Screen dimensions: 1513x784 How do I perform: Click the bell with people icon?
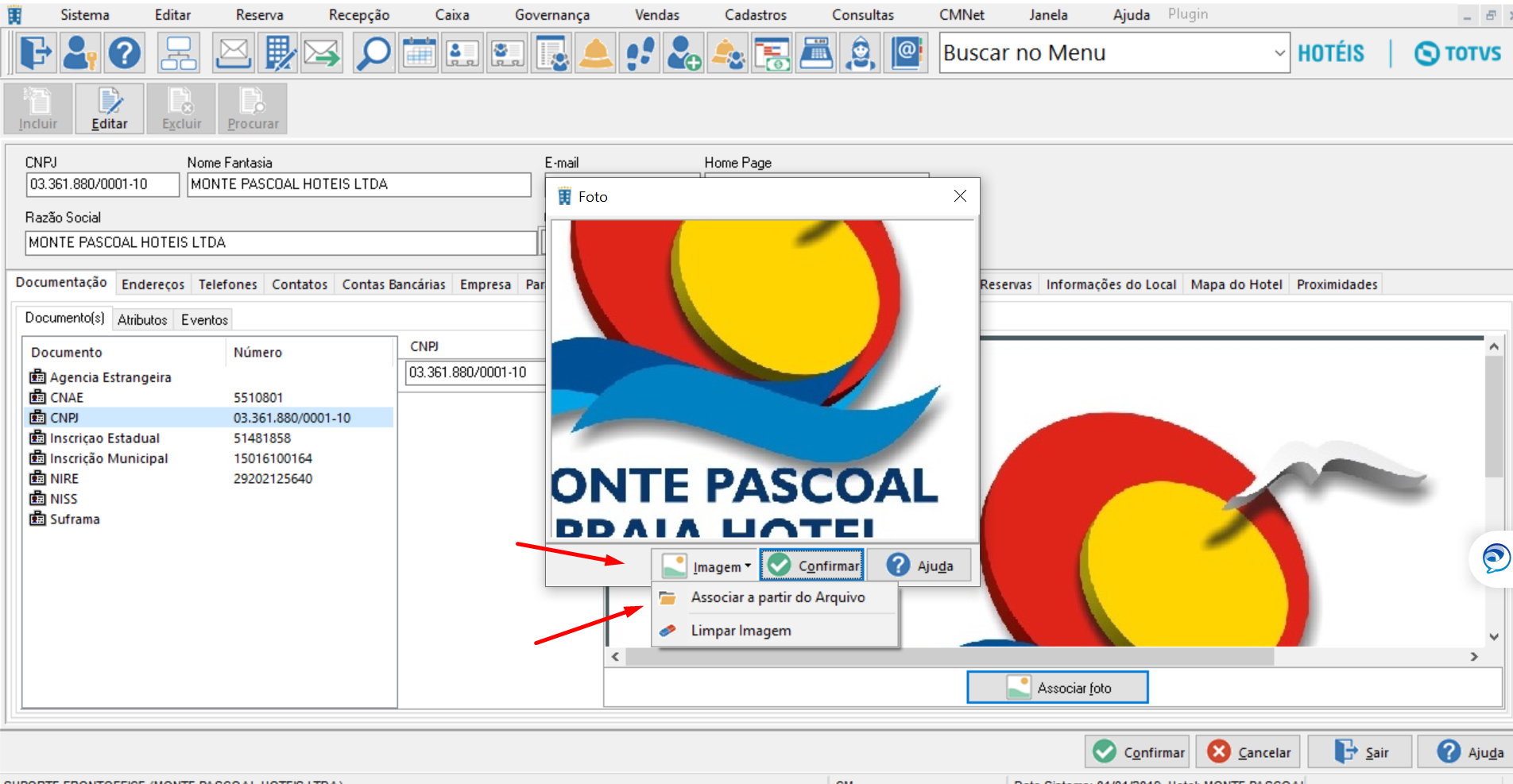click(x=728, y=53)
